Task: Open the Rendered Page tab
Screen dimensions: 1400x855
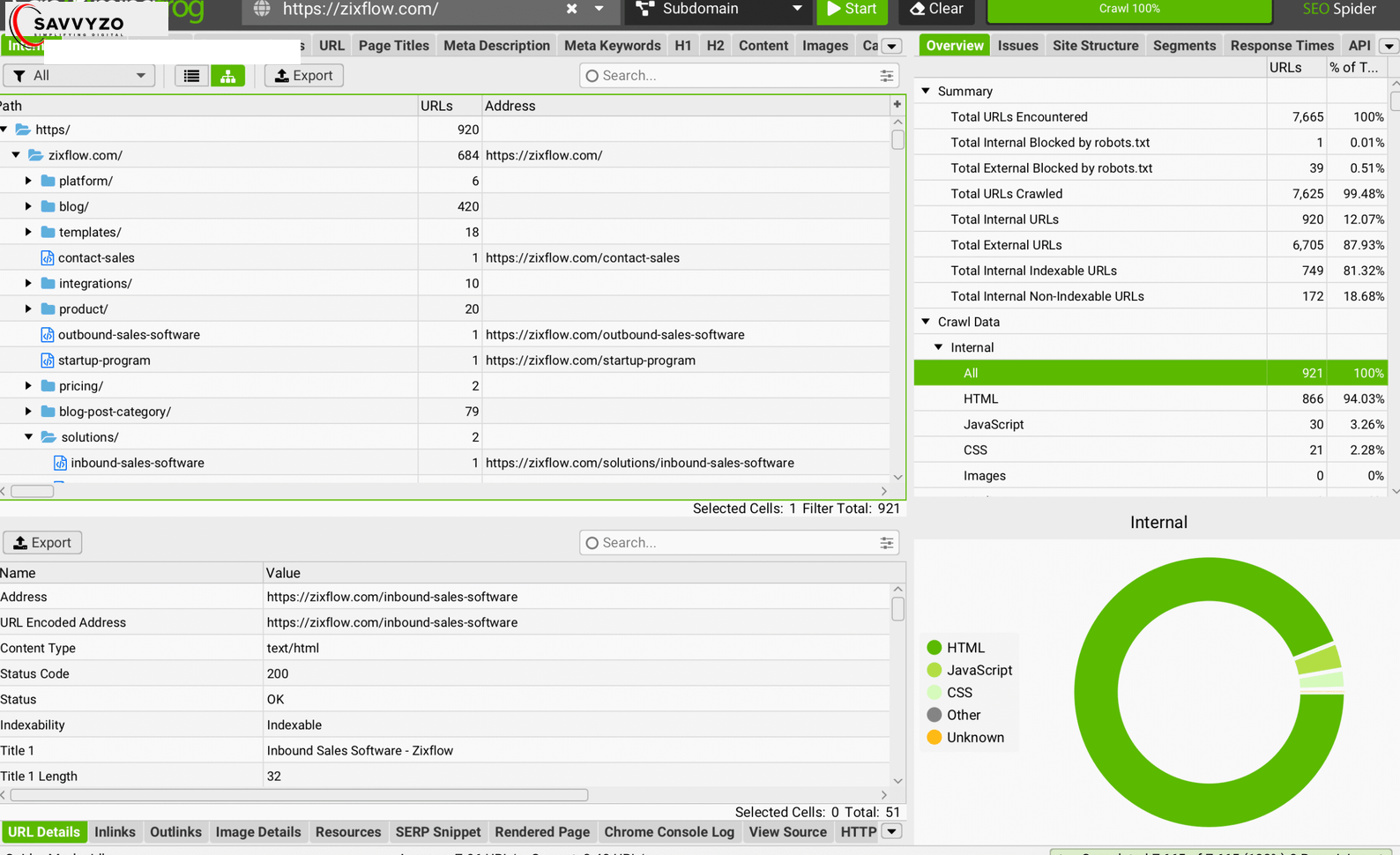Action: (x=542, y=831)
